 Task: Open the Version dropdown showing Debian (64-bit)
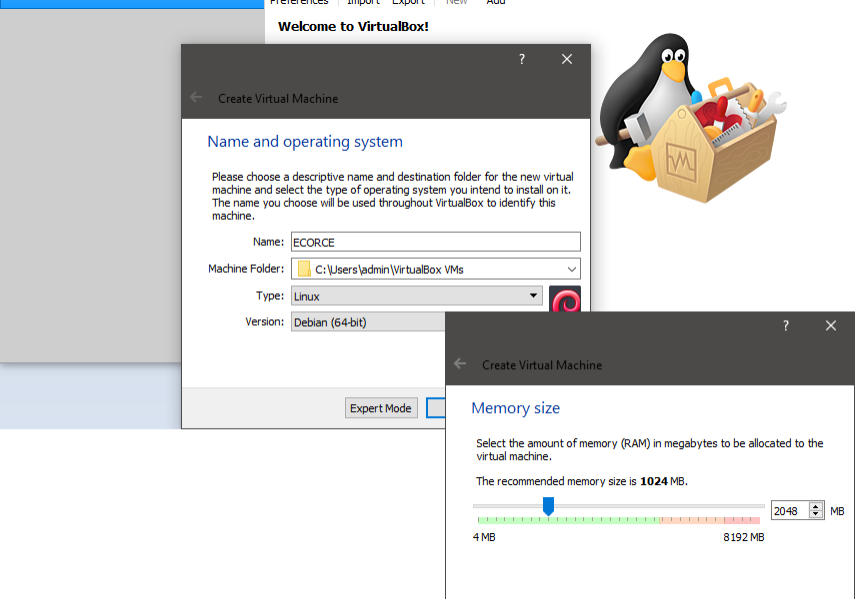(368, 322)
